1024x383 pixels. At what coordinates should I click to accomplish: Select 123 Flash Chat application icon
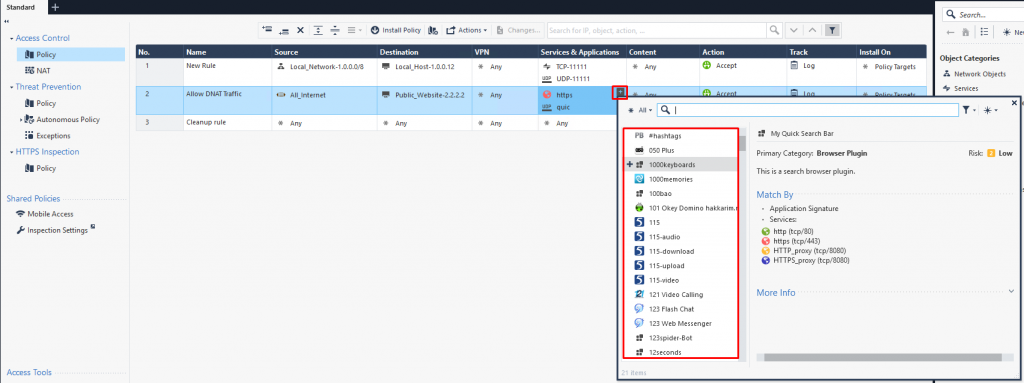640,308
